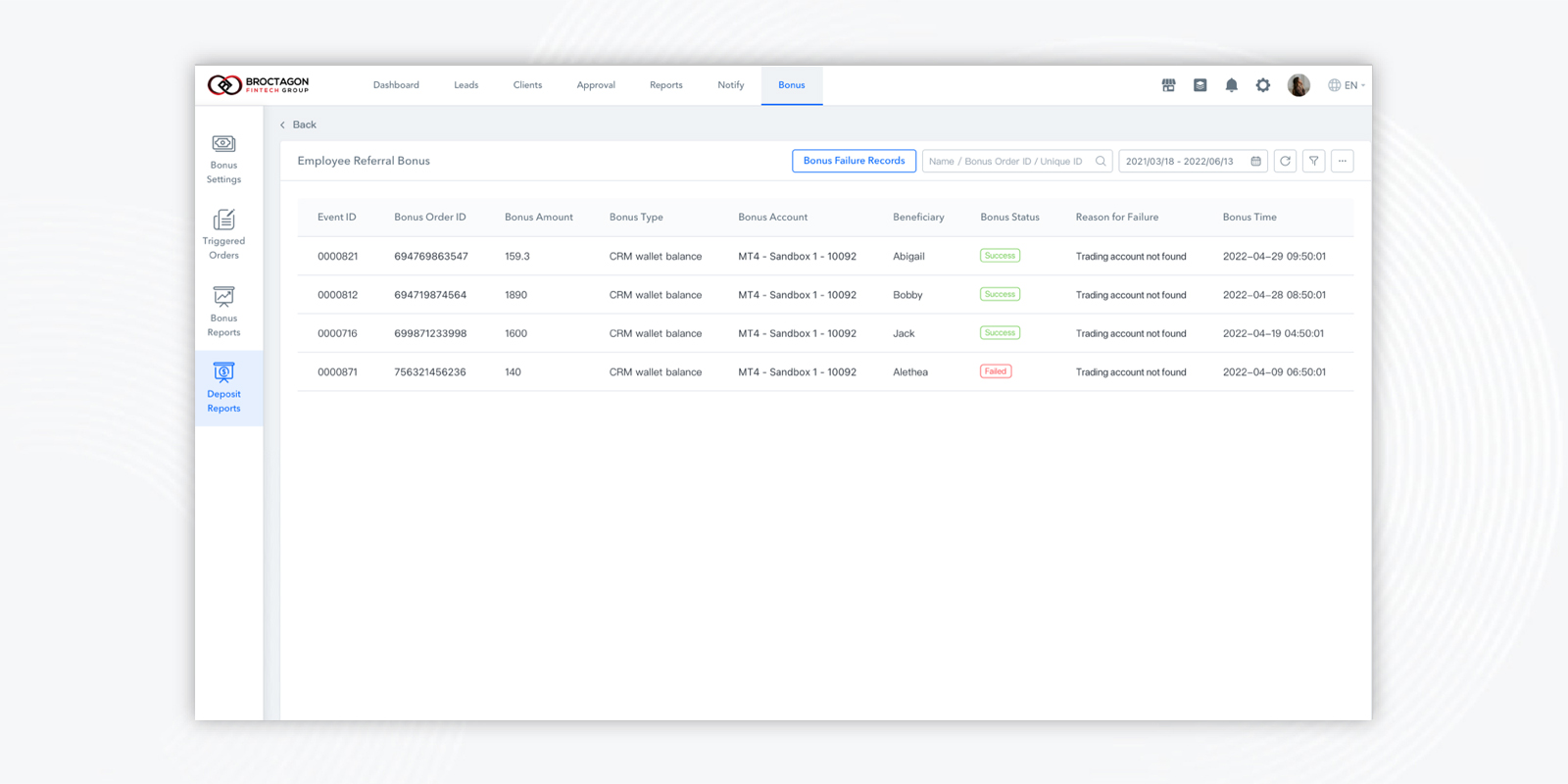Go to the Approval tab
The image size is (1568, 784).
(x=596, y=85)
